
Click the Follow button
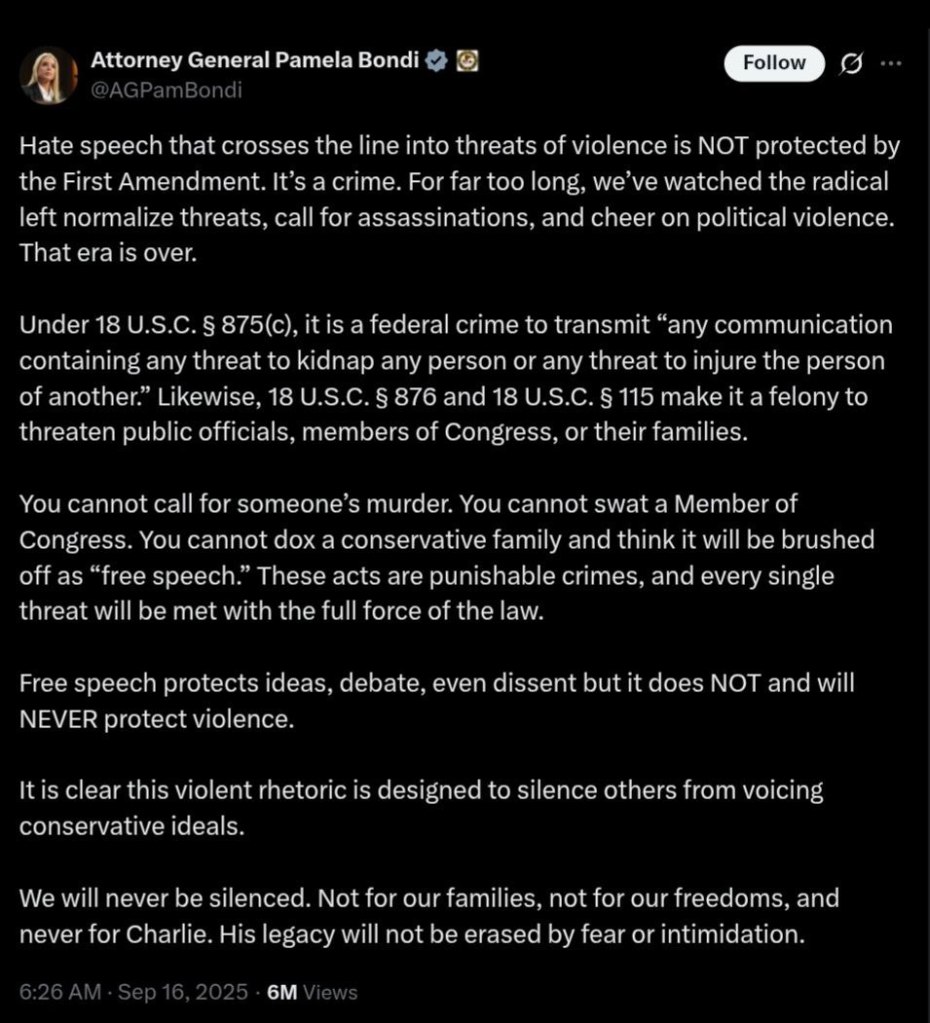coord(774,63)
